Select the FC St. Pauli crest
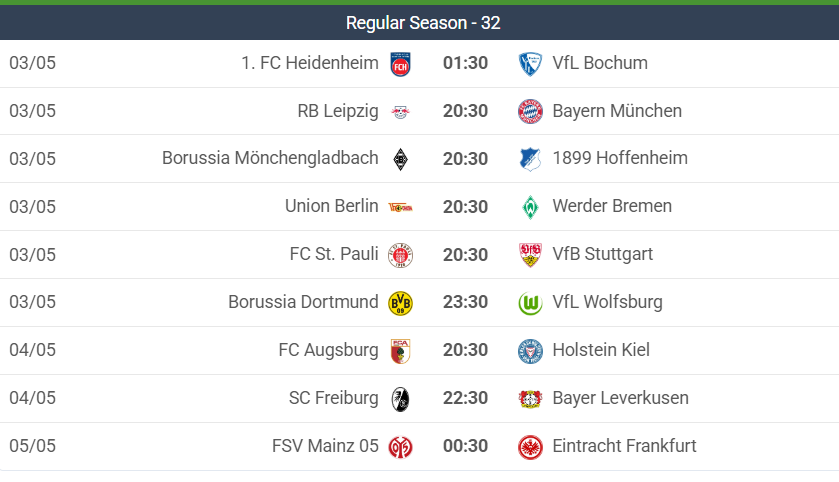839x482 pixels. click(x=400, y=255)
